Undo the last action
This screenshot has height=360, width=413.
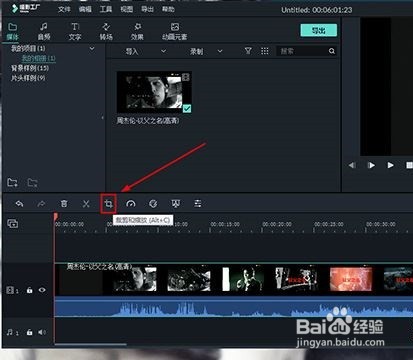(x=19, y=203)
